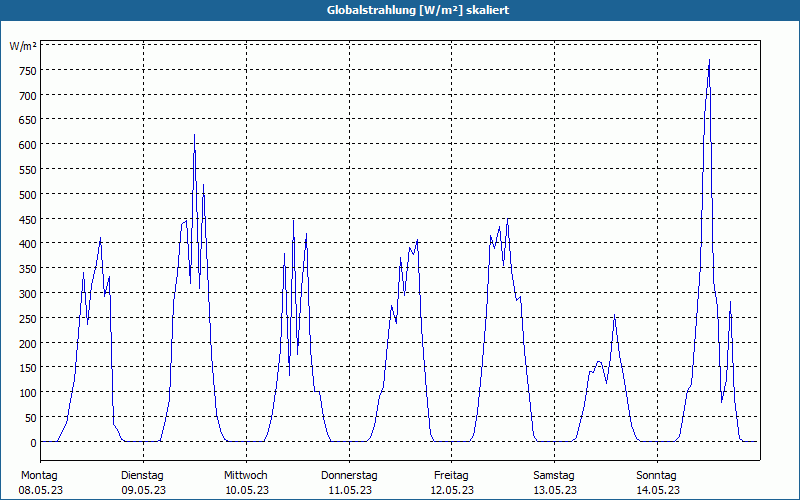Select the 12.05.23 date label

(x=452, y=491)
